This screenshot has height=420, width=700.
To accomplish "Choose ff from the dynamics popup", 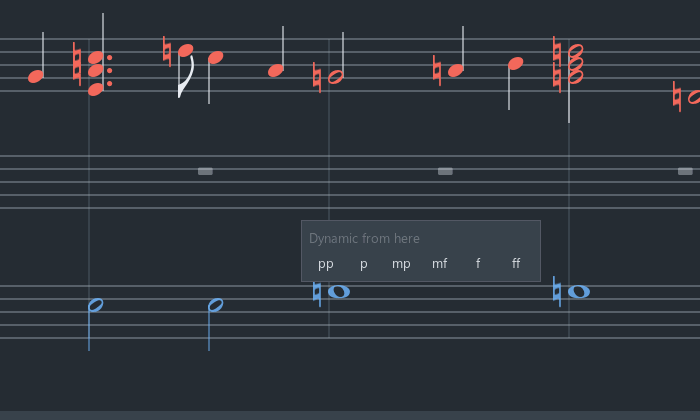I will [516, 264].
